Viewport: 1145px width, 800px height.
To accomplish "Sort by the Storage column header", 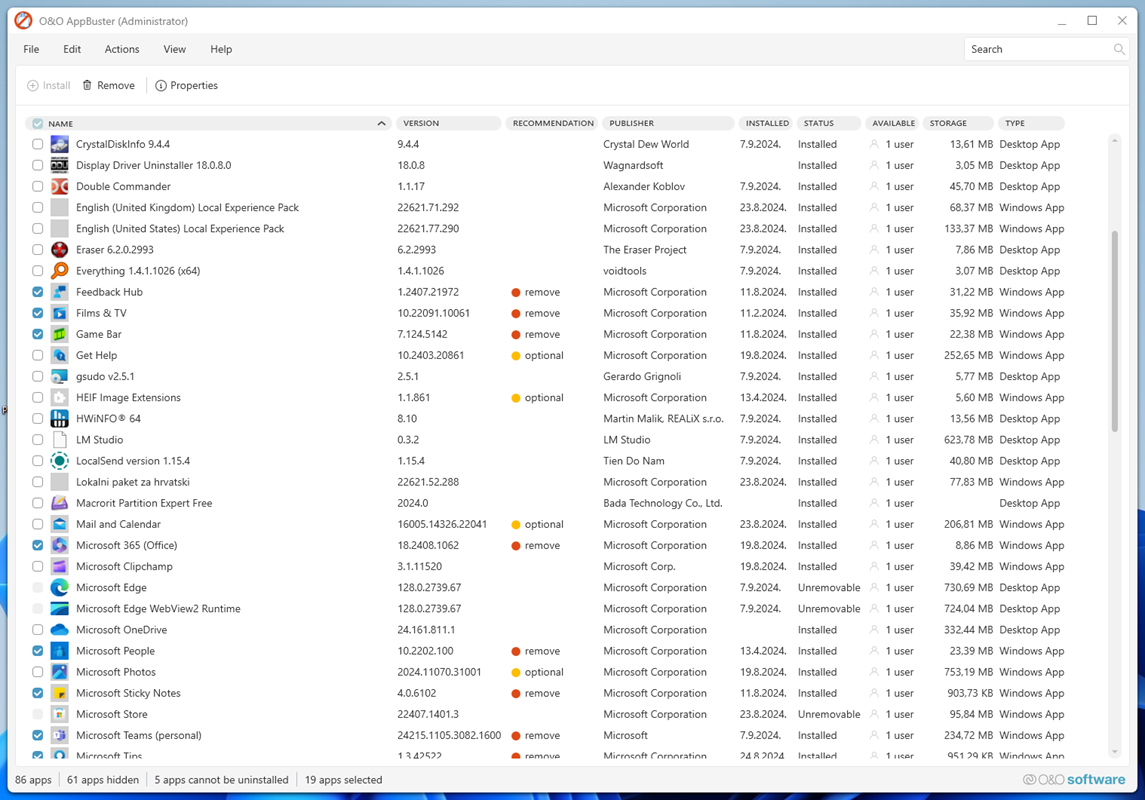I will [958, 123].
